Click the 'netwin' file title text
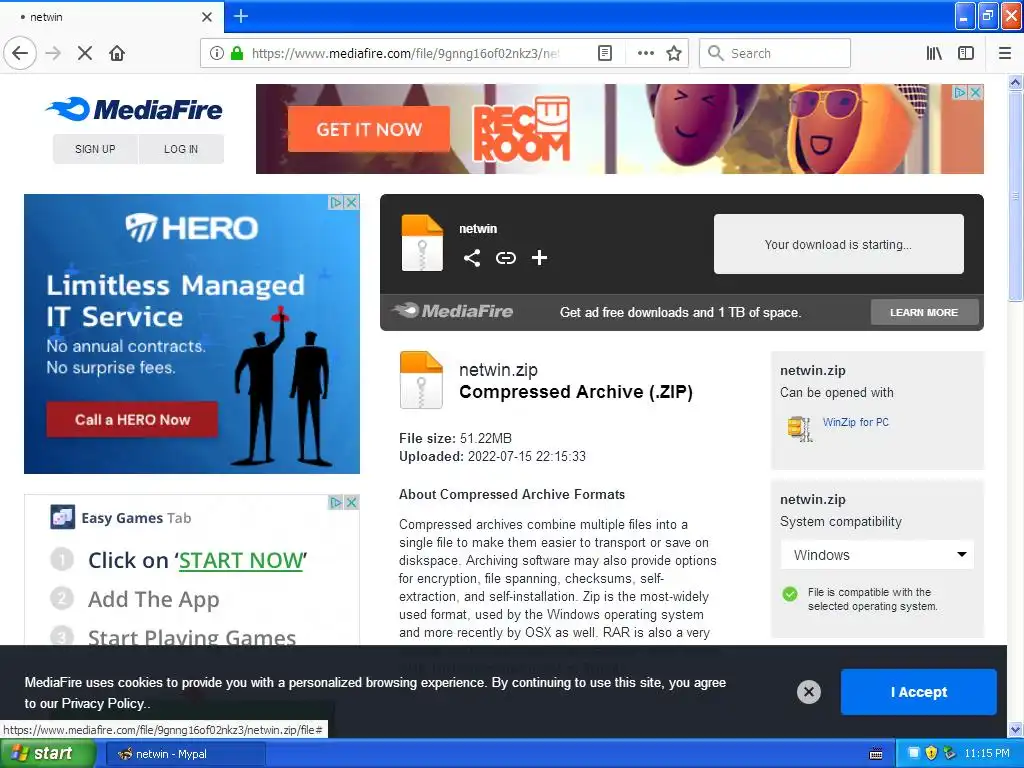The width and height of the screenshot is (1024, 768). (x=478, y=229)
